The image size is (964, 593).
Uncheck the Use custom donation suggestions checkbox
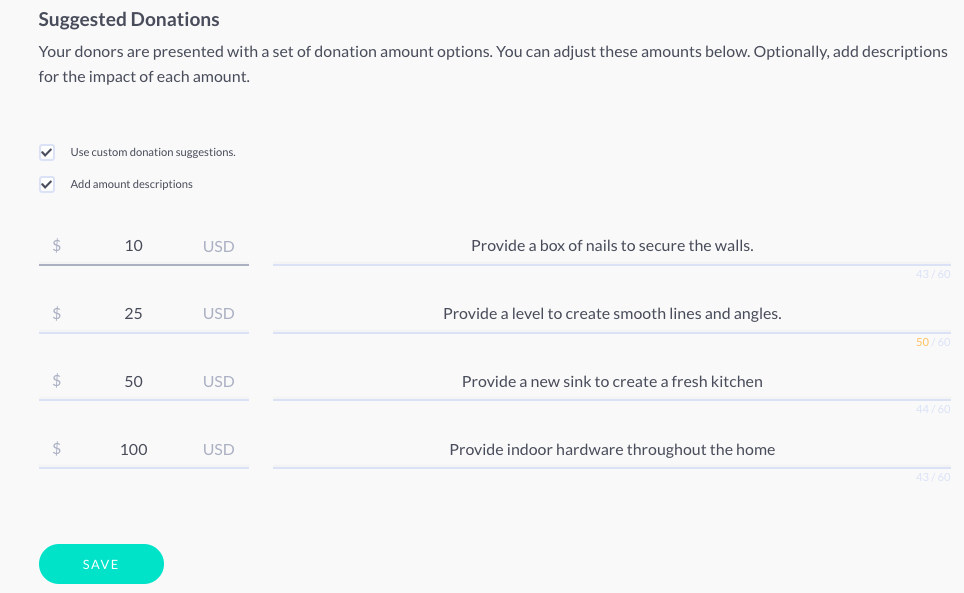[x=47, y=152]
